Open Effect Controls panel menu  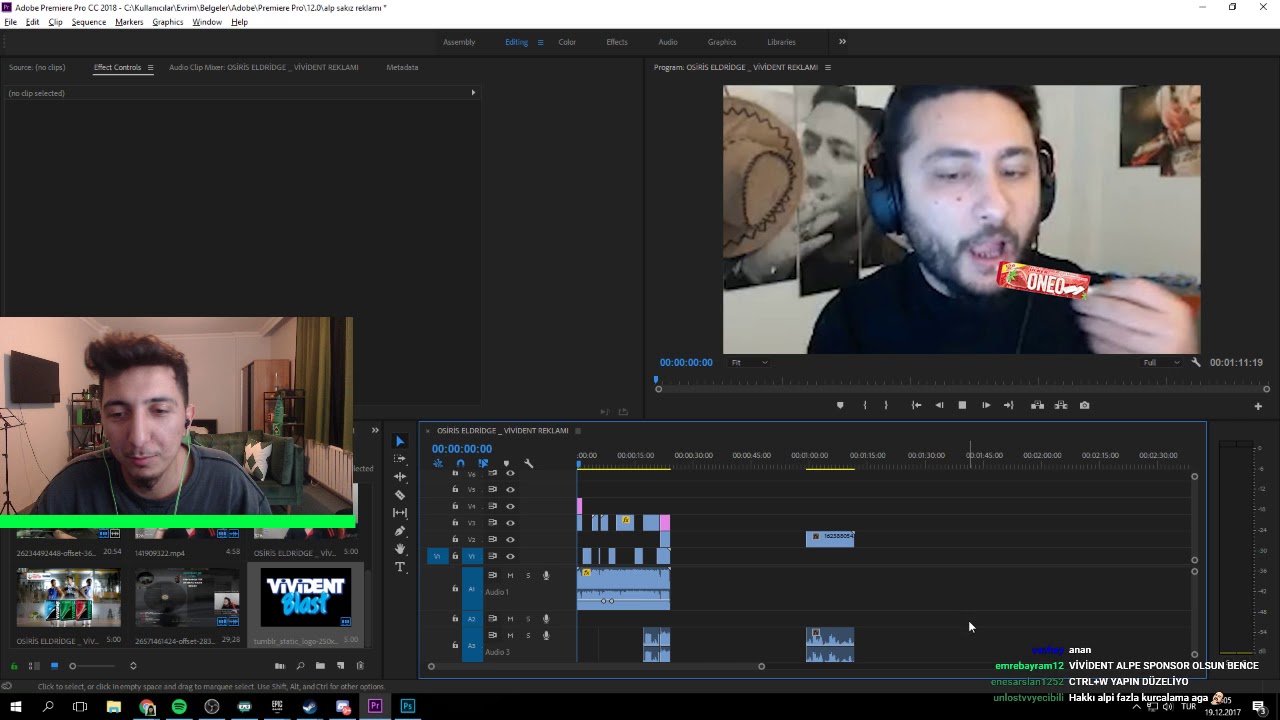[150, 67]
